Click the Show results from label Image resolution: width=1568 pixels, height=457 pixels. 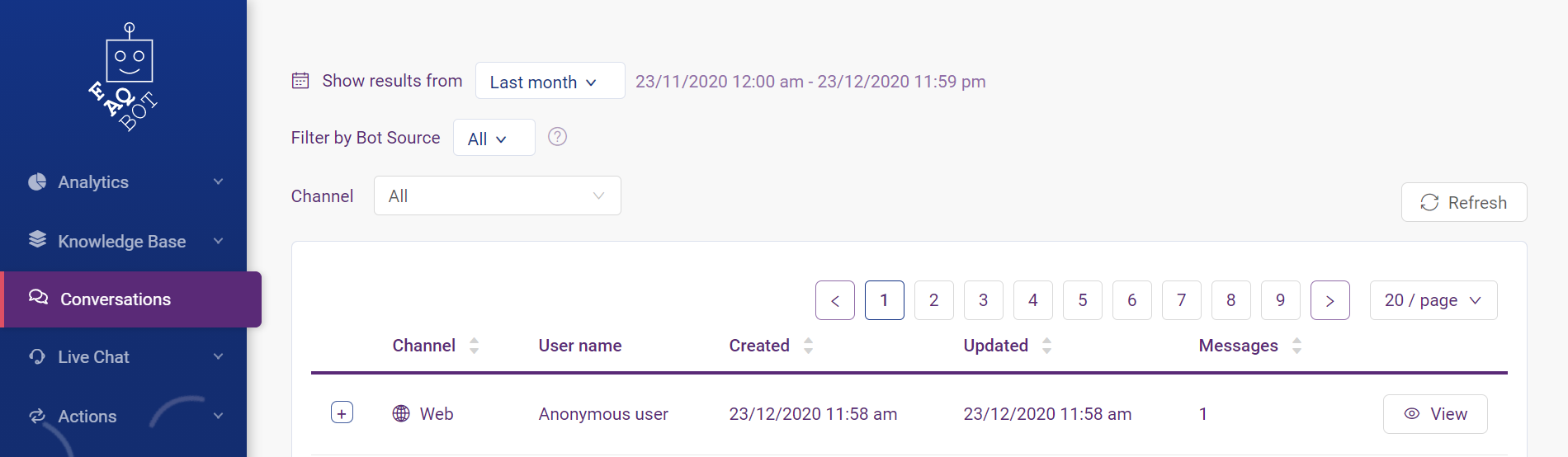click(x=392, y=81)
